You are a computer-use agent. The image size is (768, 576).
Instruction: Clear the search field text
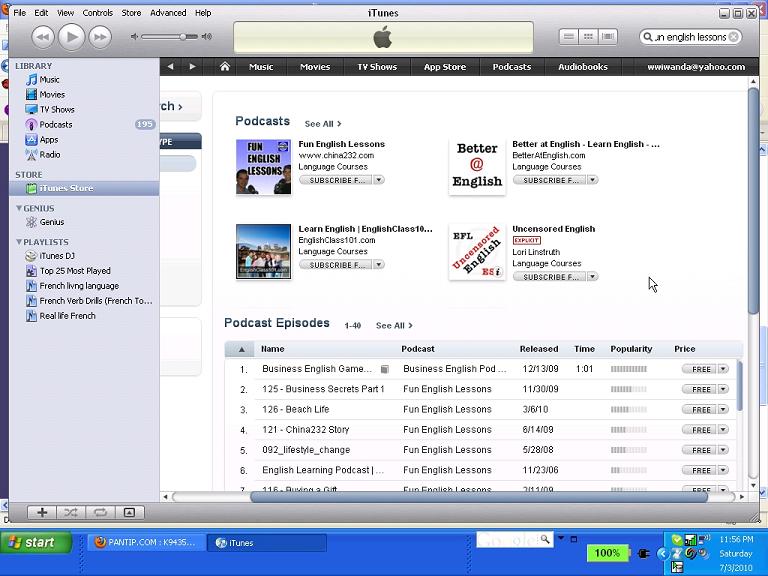tap(733, 37)
